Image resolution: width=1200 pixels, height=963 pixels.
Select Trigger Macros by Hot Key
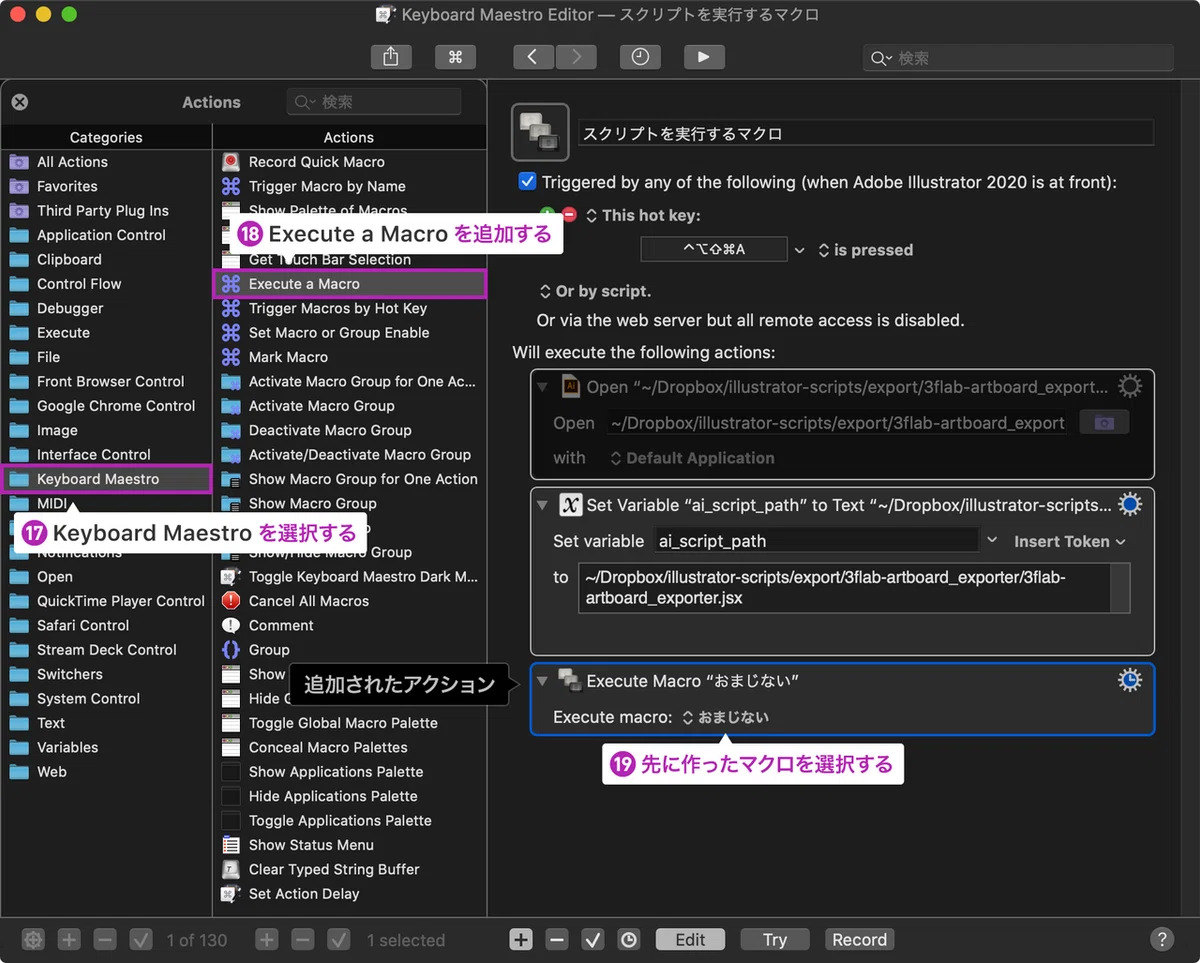tap(350, 308)
